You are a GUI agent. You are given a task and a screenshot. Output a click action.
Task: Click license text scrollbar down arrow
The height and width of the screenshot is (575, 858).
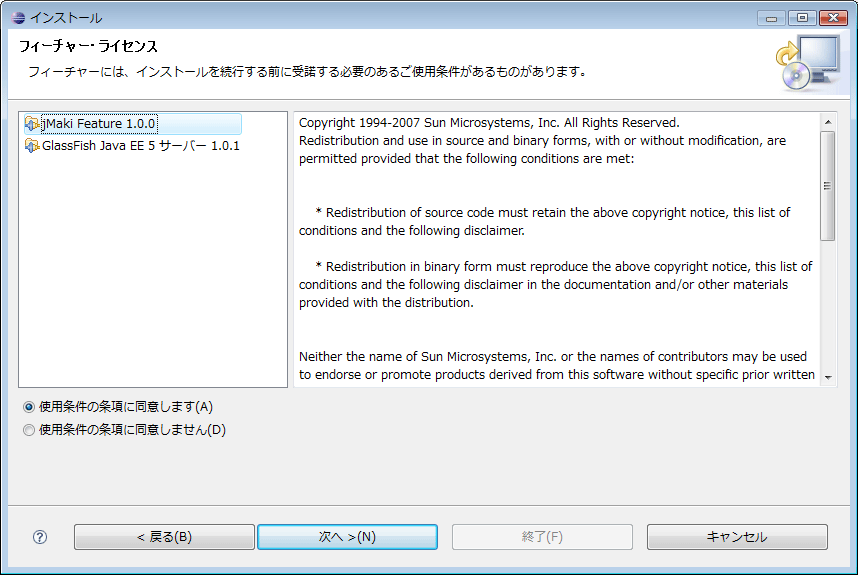[828, 377]
